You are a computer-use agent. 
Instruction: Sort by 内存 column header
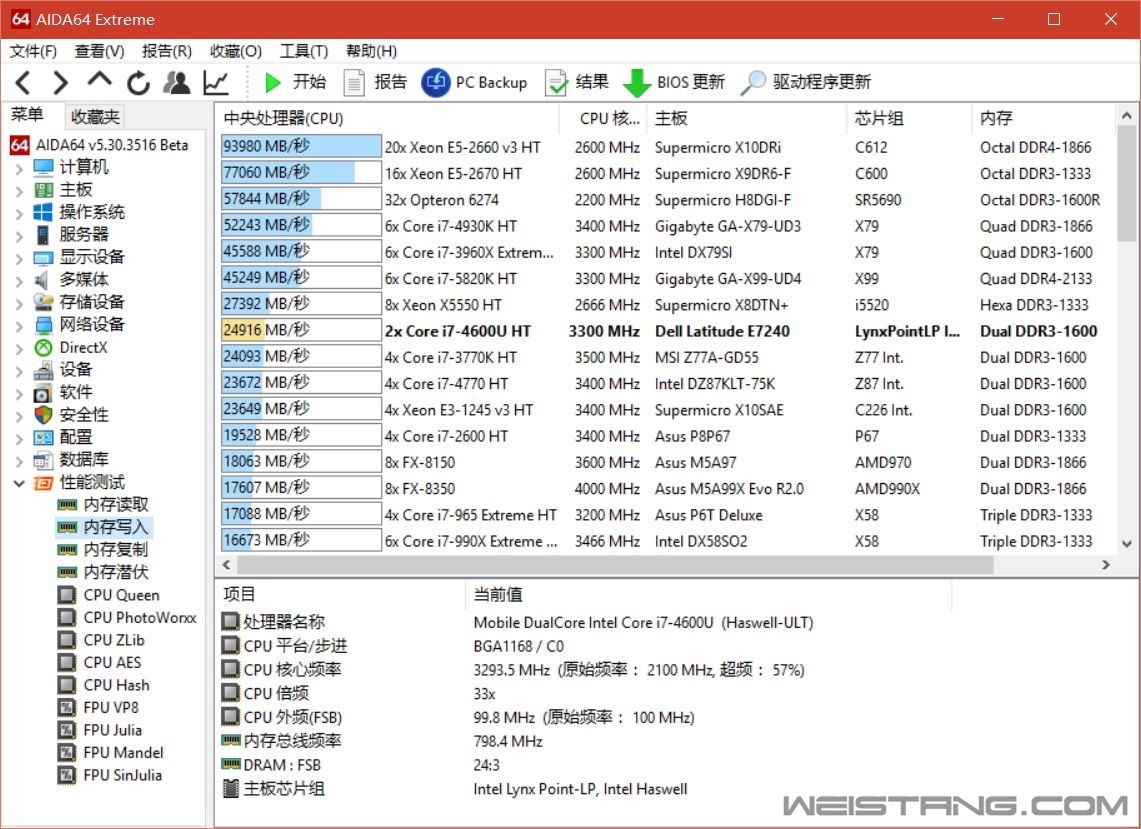1043,118
